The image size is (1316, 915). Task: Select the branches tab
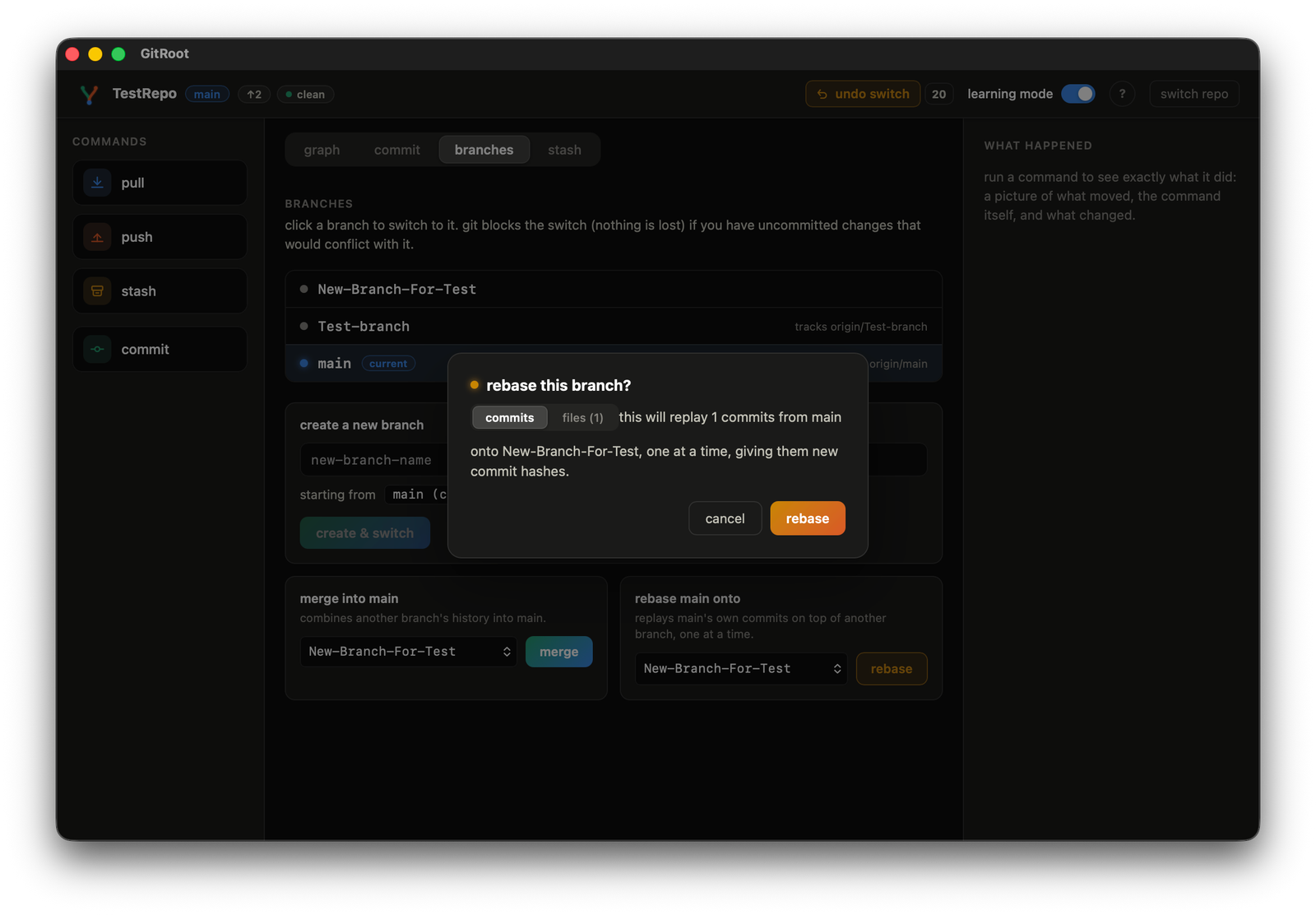484,150
